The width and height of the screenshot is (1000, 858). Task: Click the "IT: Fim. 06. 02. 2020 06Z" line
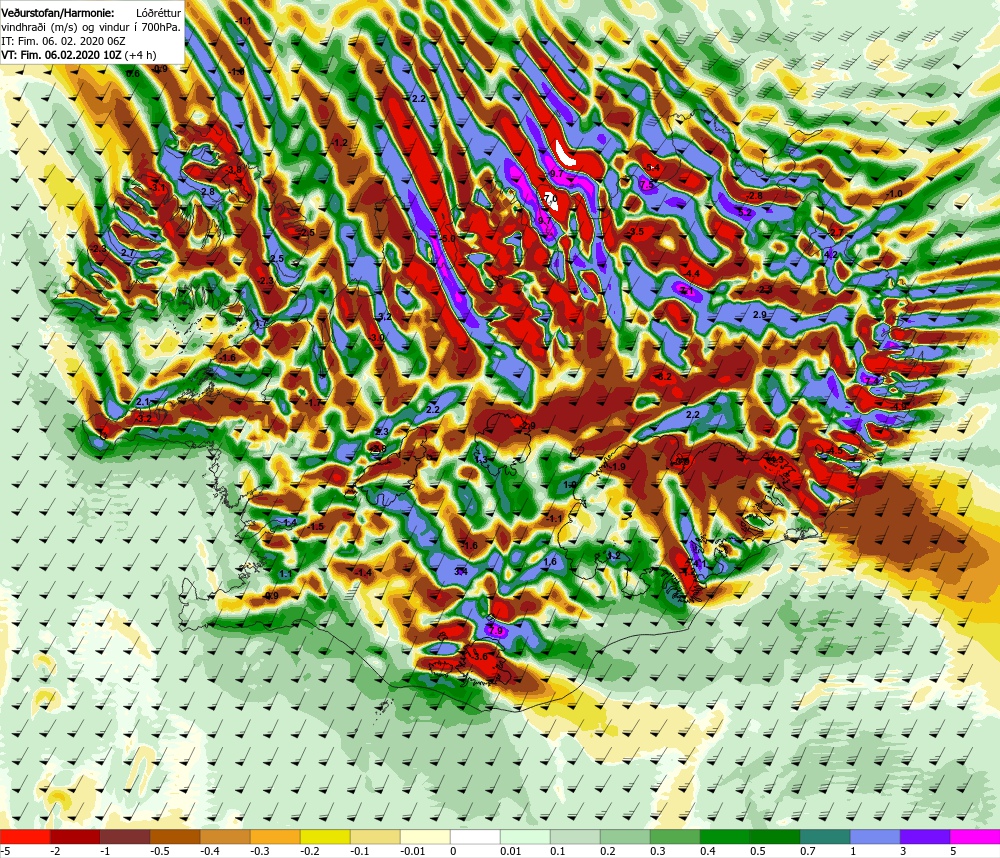(x=62, y=41)
